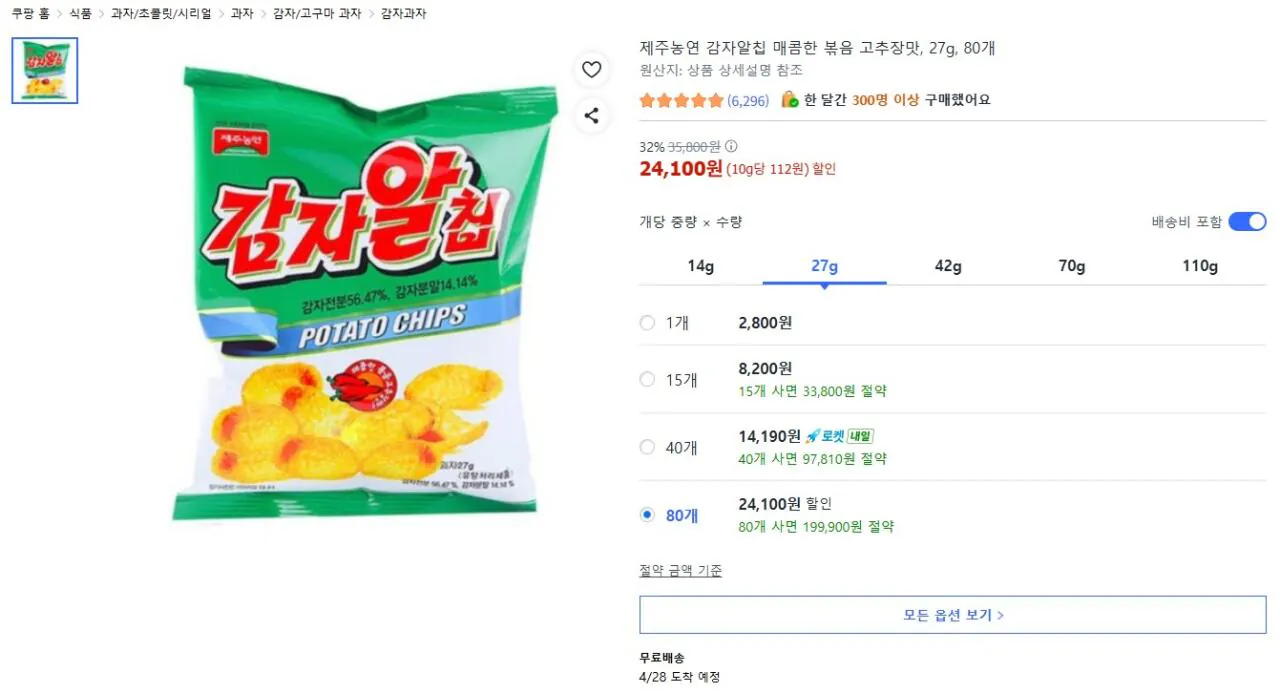Click the 절약 금액 기준 link
This screenshot has width=1280, height=693.
pyautogui.click(x=681, y=569)
